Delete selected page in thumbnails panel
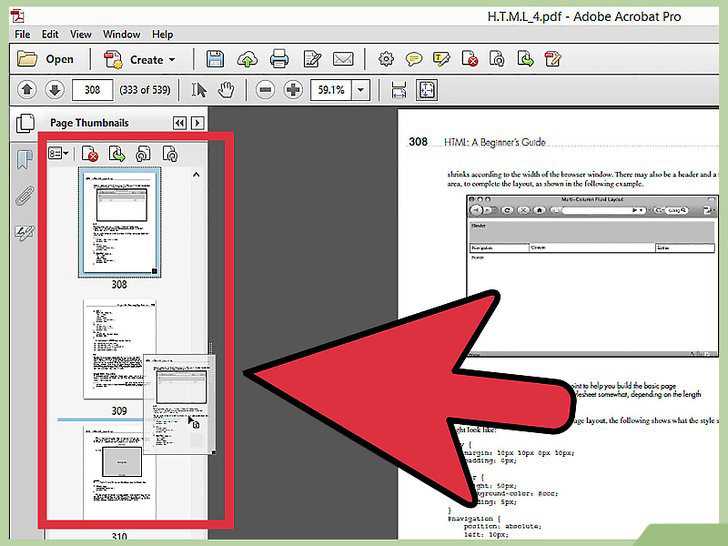This screenshot has height=546, width=728. point(90,154)
